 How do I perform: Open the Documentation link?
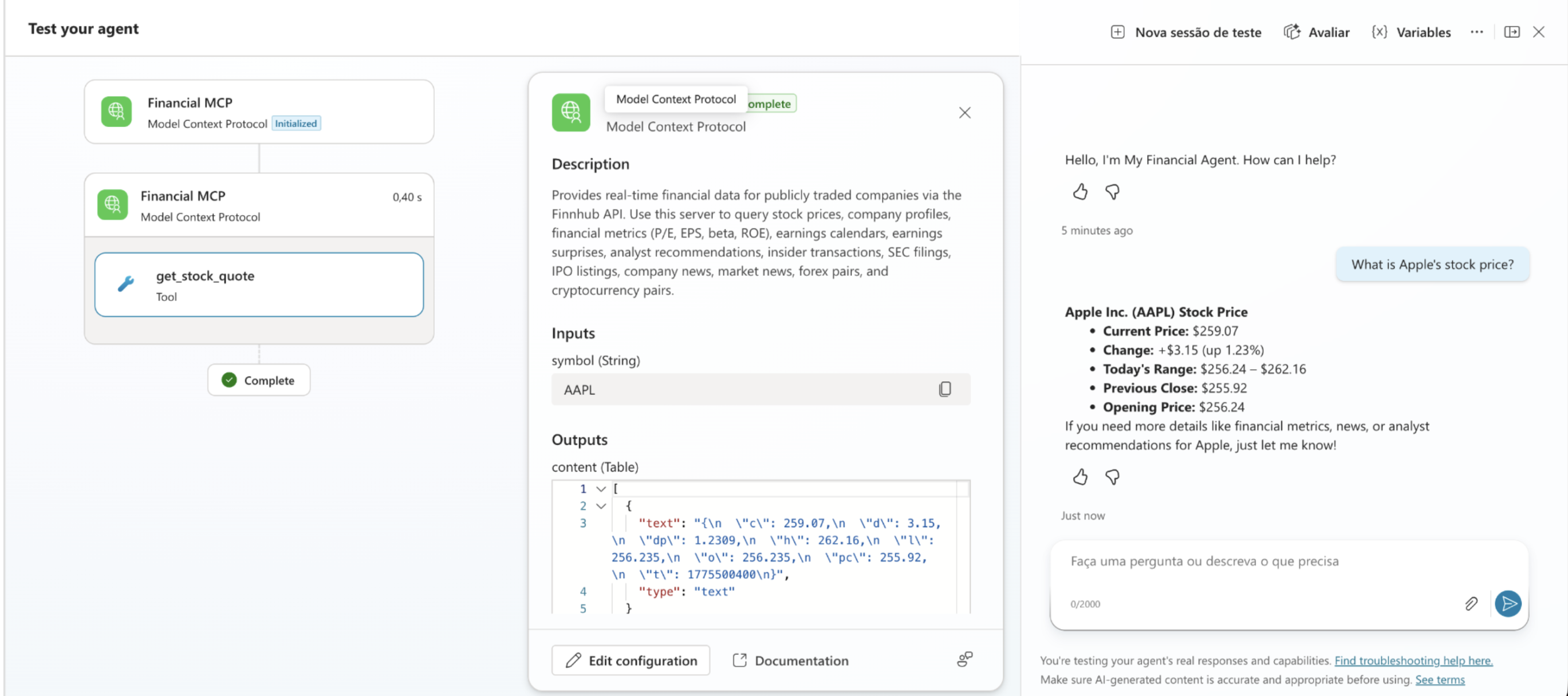790,661
